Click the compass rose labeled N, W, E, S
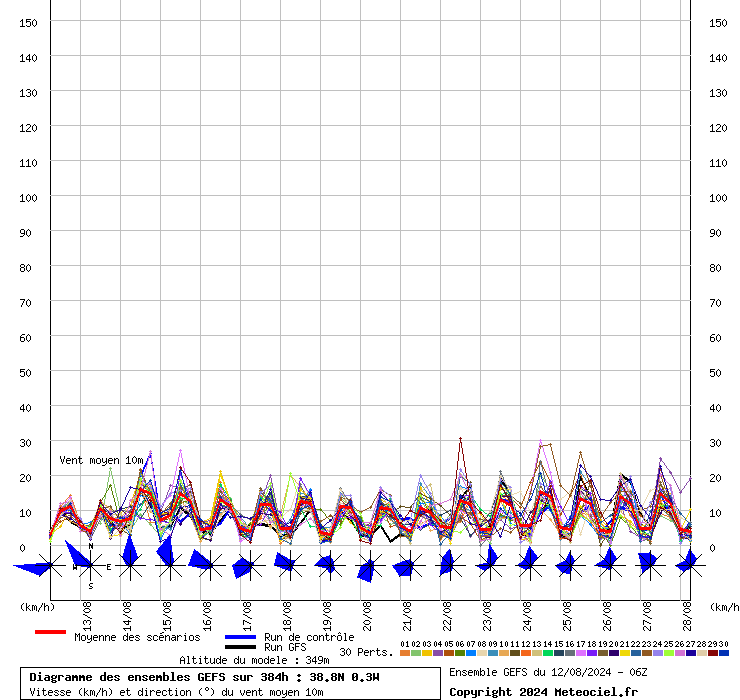740x700 pixels. tap(90, 566)
